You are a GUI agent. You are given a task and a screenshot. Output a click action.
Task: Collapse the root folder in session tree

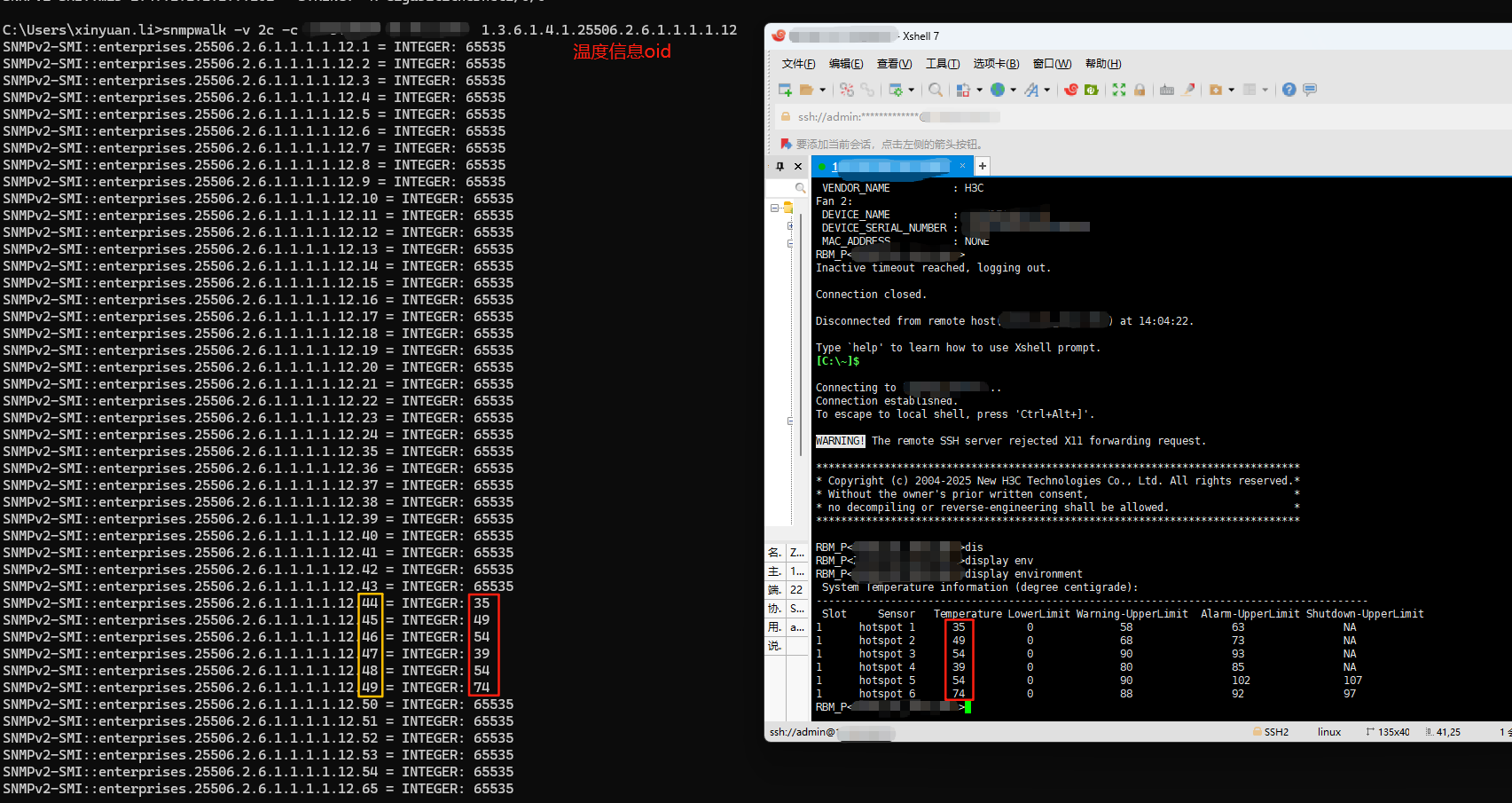[774, 208]
